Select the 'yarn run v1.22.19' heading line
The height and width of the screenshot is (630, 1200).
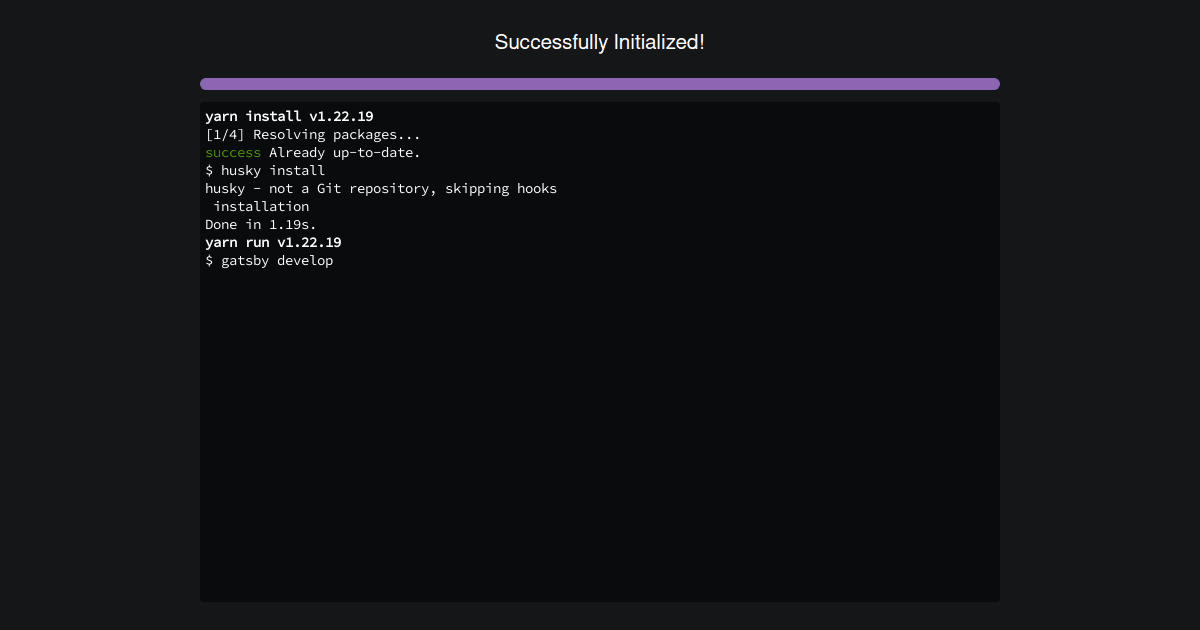pyautogui.click(x=272, y=242)
